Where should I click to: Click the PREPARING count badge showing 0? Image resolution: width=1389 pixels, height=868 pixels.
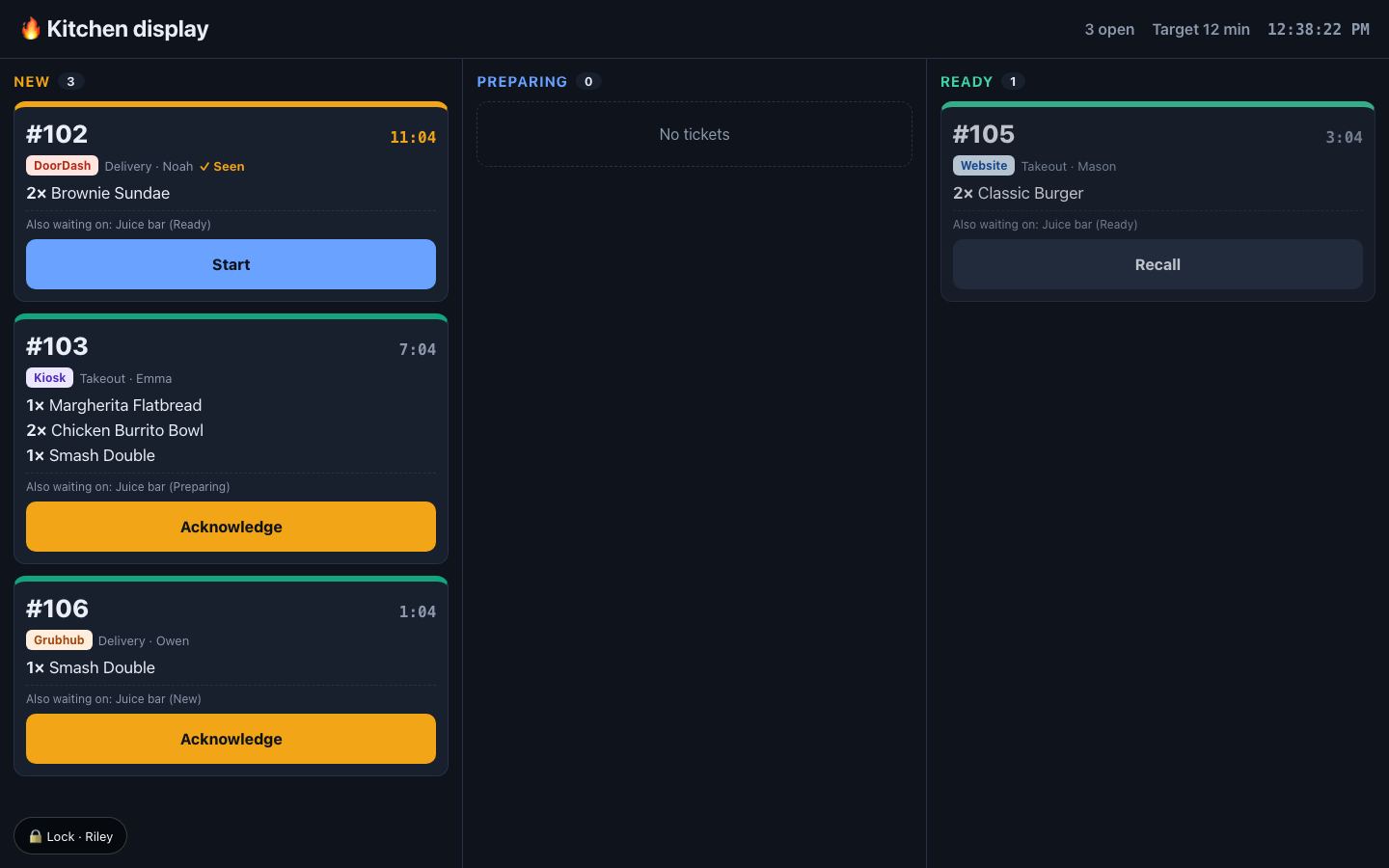pyautogui.click(x=588, y=82)
